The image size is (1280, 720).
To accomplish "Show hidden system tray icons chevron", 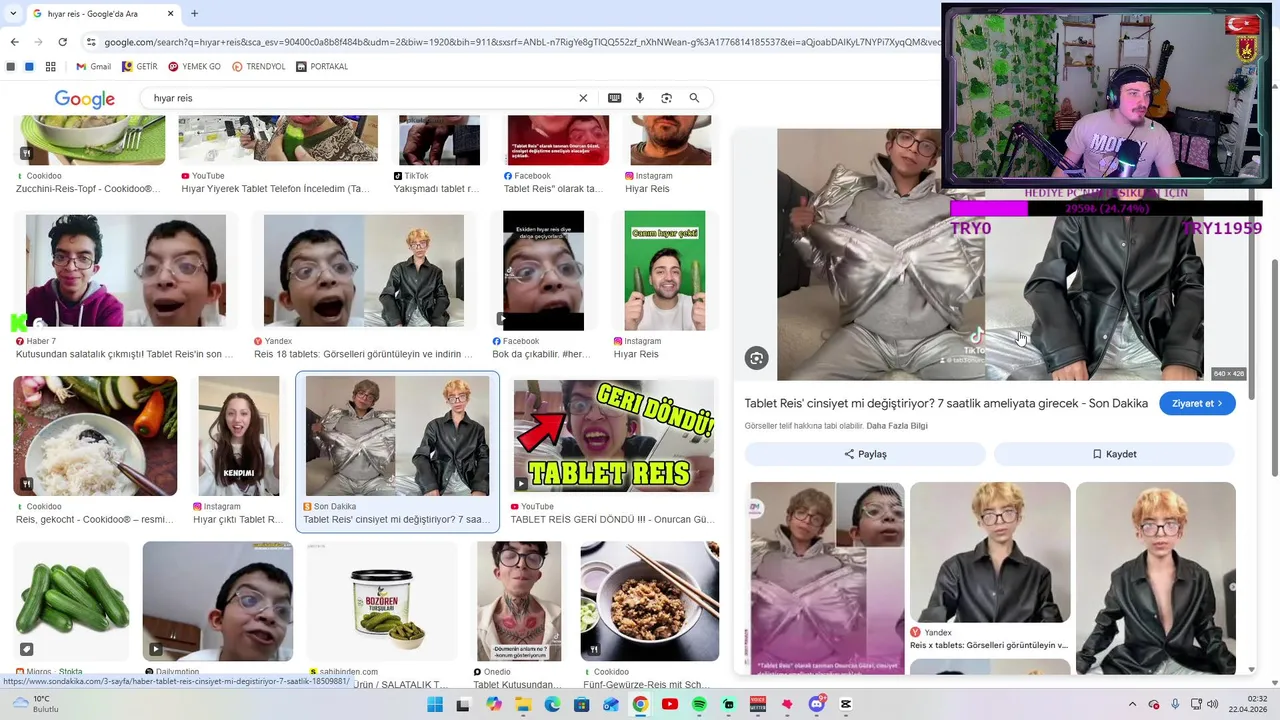I will coord(1132,704).
